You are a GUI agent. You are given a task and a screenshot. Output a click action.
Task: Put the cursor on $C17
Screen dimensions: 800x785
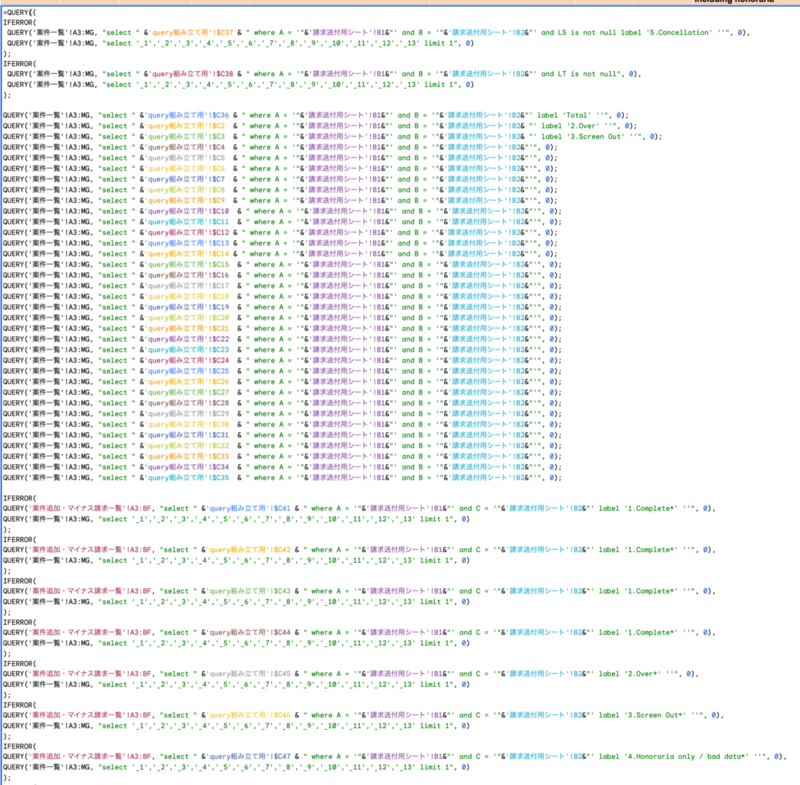pyautogui.click(x=218, y=286)
